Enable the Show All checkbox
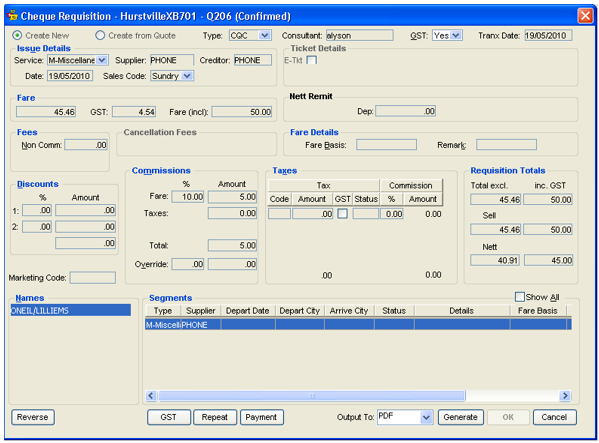599x443 pixels. tap(520, 297)
